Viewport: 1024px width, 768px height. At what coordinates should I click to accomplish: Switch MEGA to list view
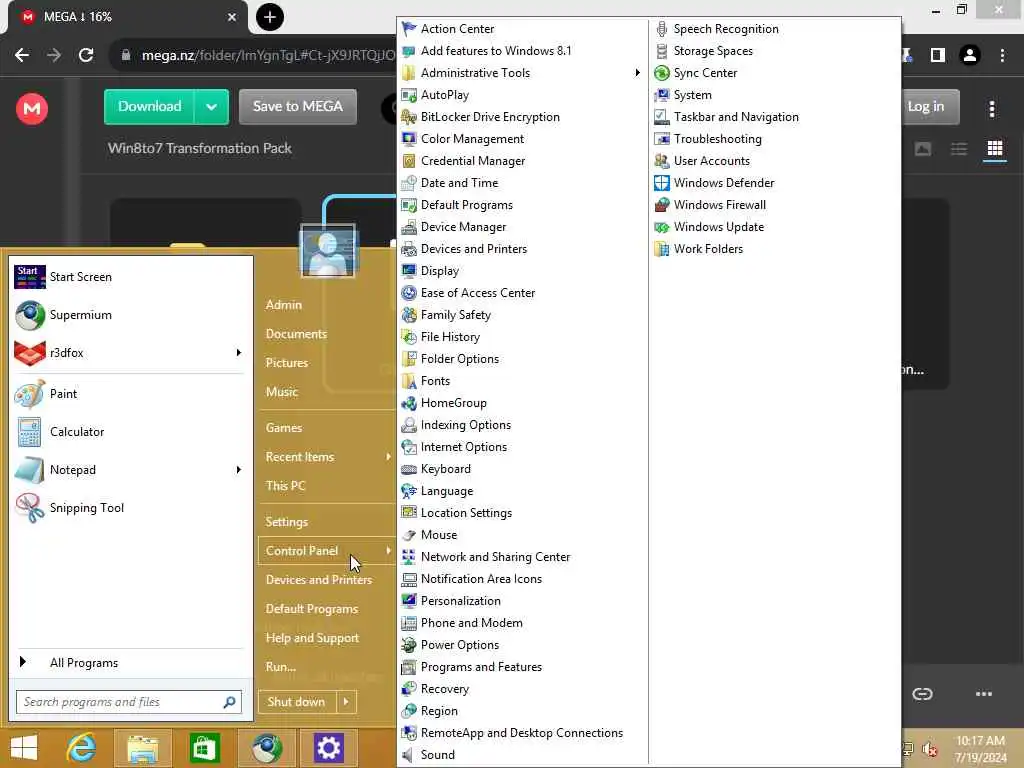click(x=959, y=149)
